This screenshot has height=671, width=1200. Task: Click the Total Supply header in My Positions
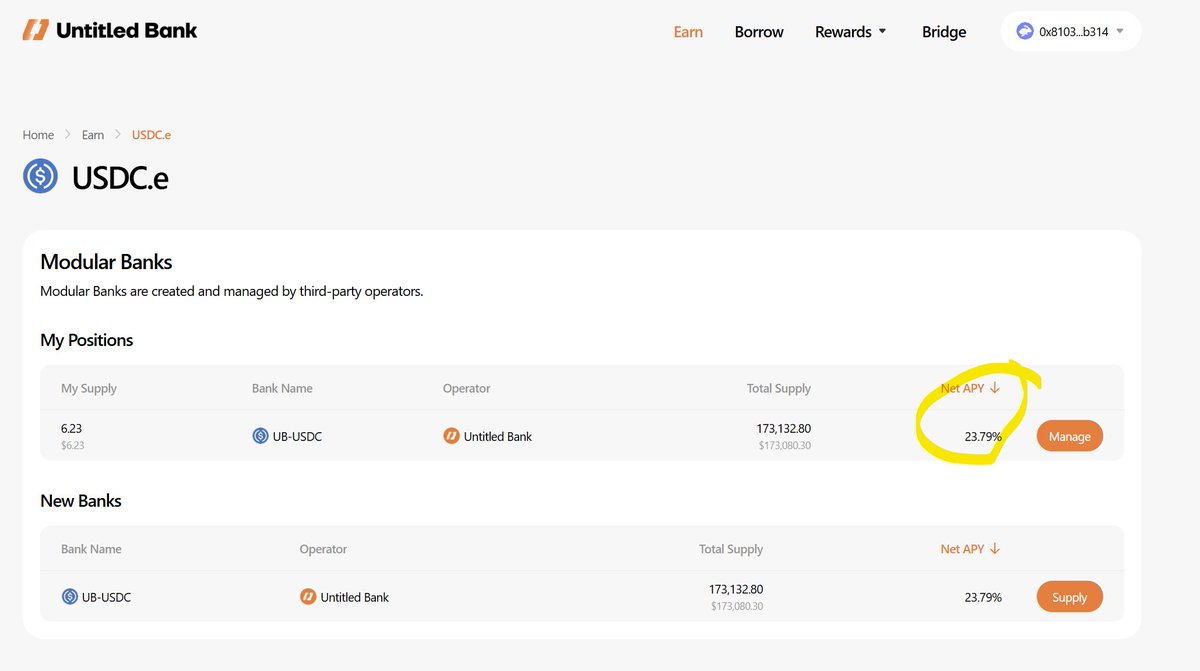coord(779,388)
